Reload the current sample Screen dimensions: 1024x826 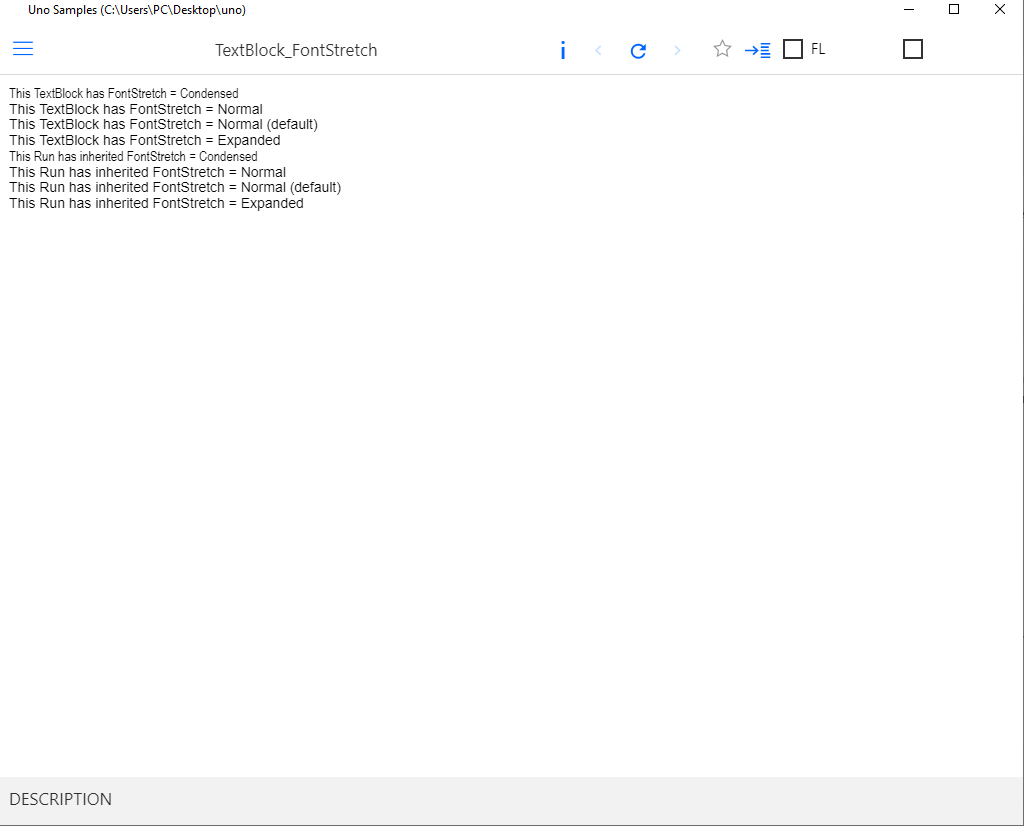tap(638, 50)
